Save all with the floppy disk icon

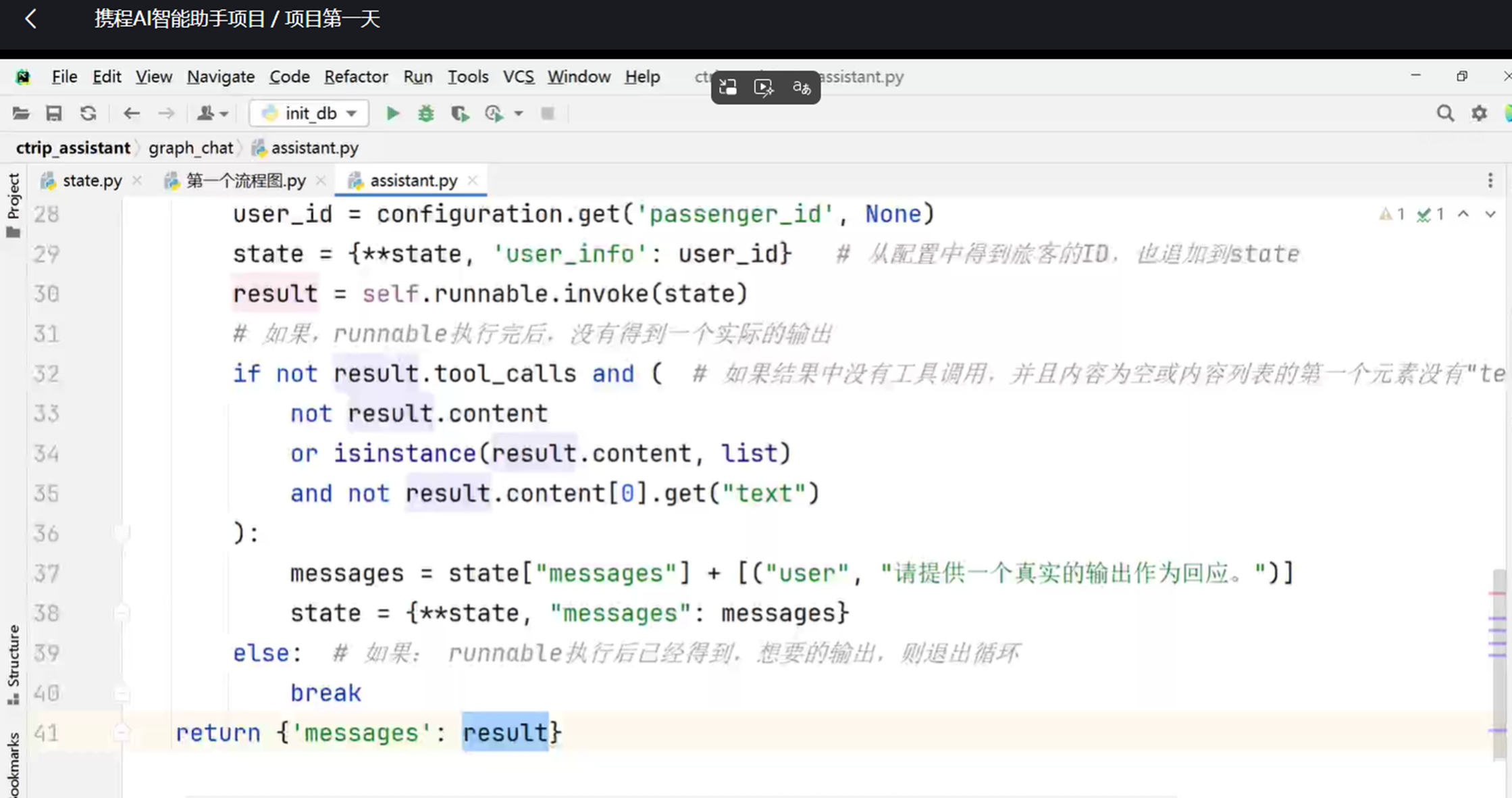54,114
